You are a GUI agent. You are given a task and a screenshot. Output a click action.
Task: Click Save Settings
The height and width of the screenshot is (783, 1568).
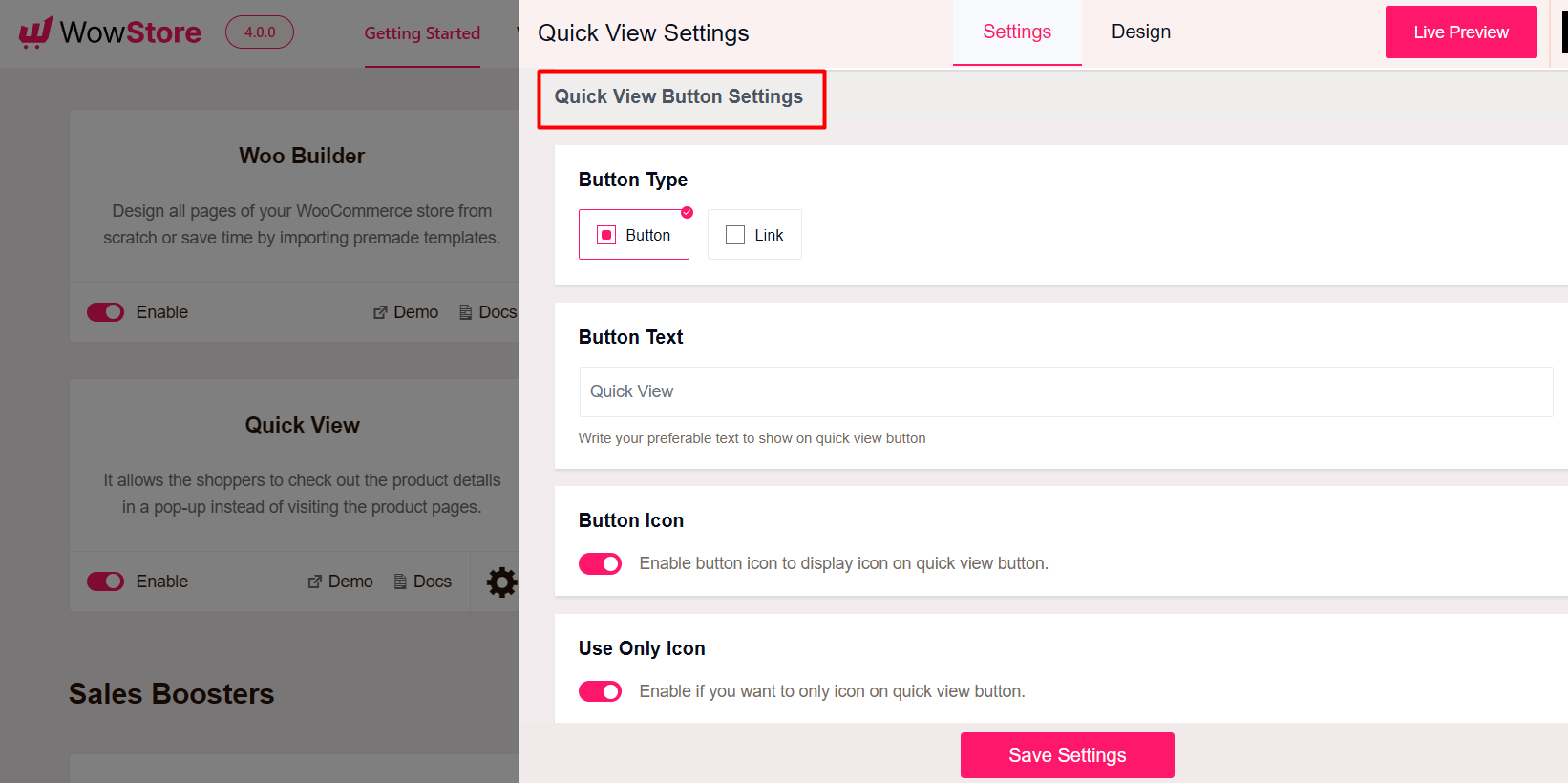tap(1067, 754)
